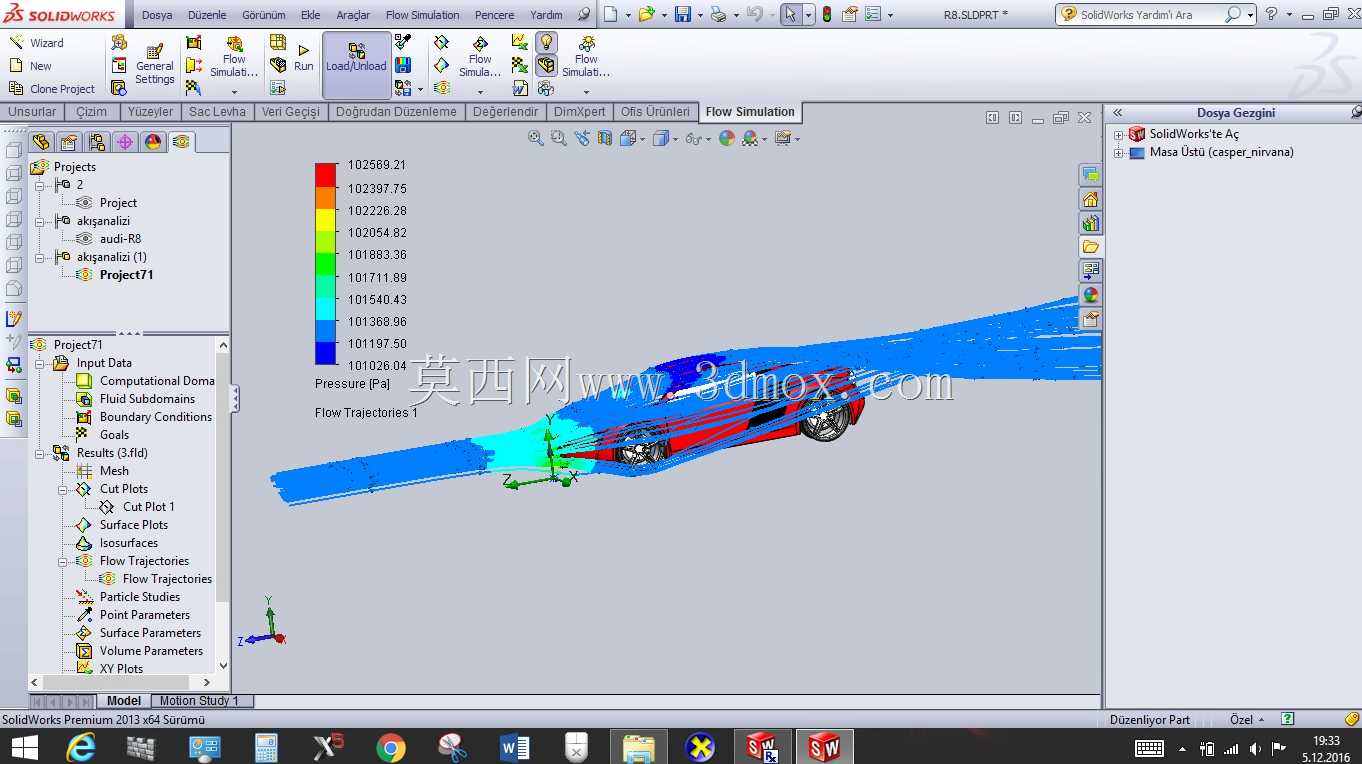Click the Print icon in the toolbar
Screen dimensions: 1362x764
[717, 14]
